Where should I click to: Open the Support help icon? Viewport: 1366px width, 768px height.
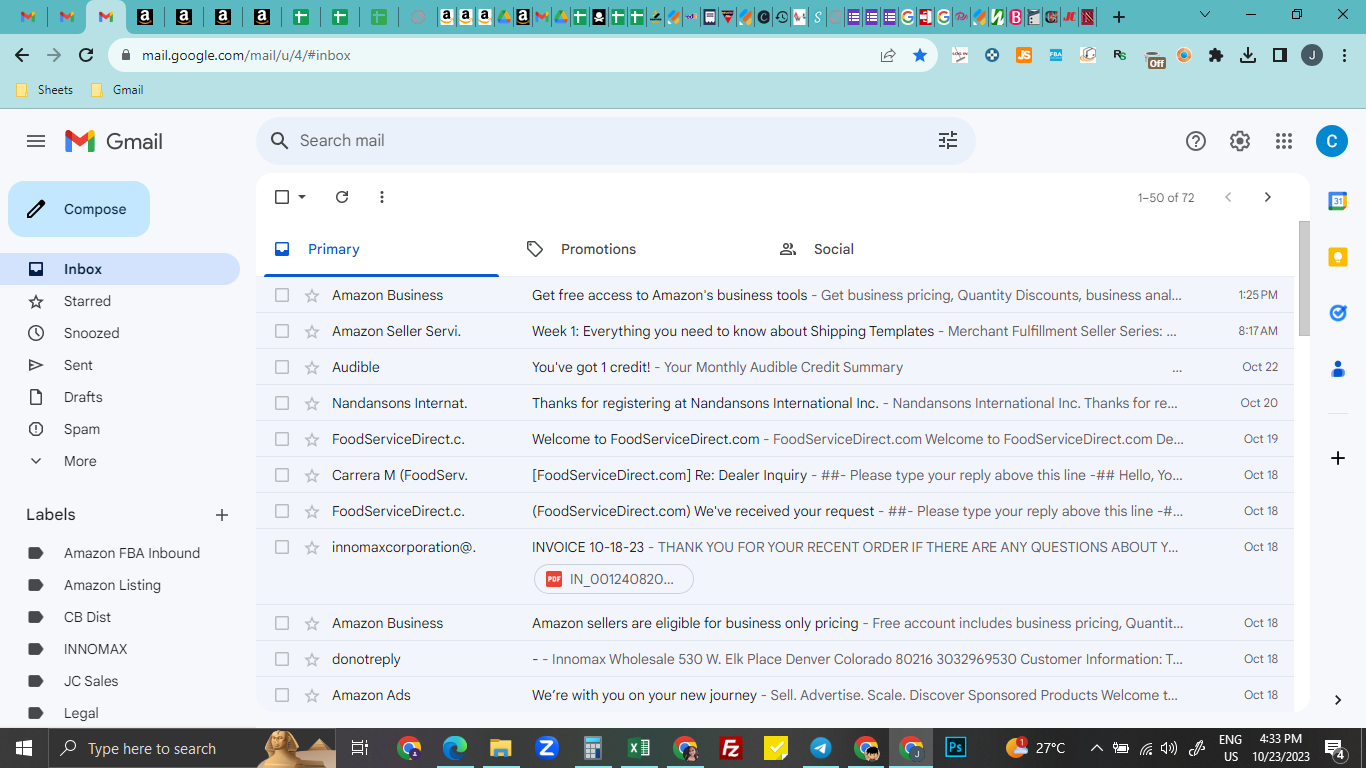1196,141
